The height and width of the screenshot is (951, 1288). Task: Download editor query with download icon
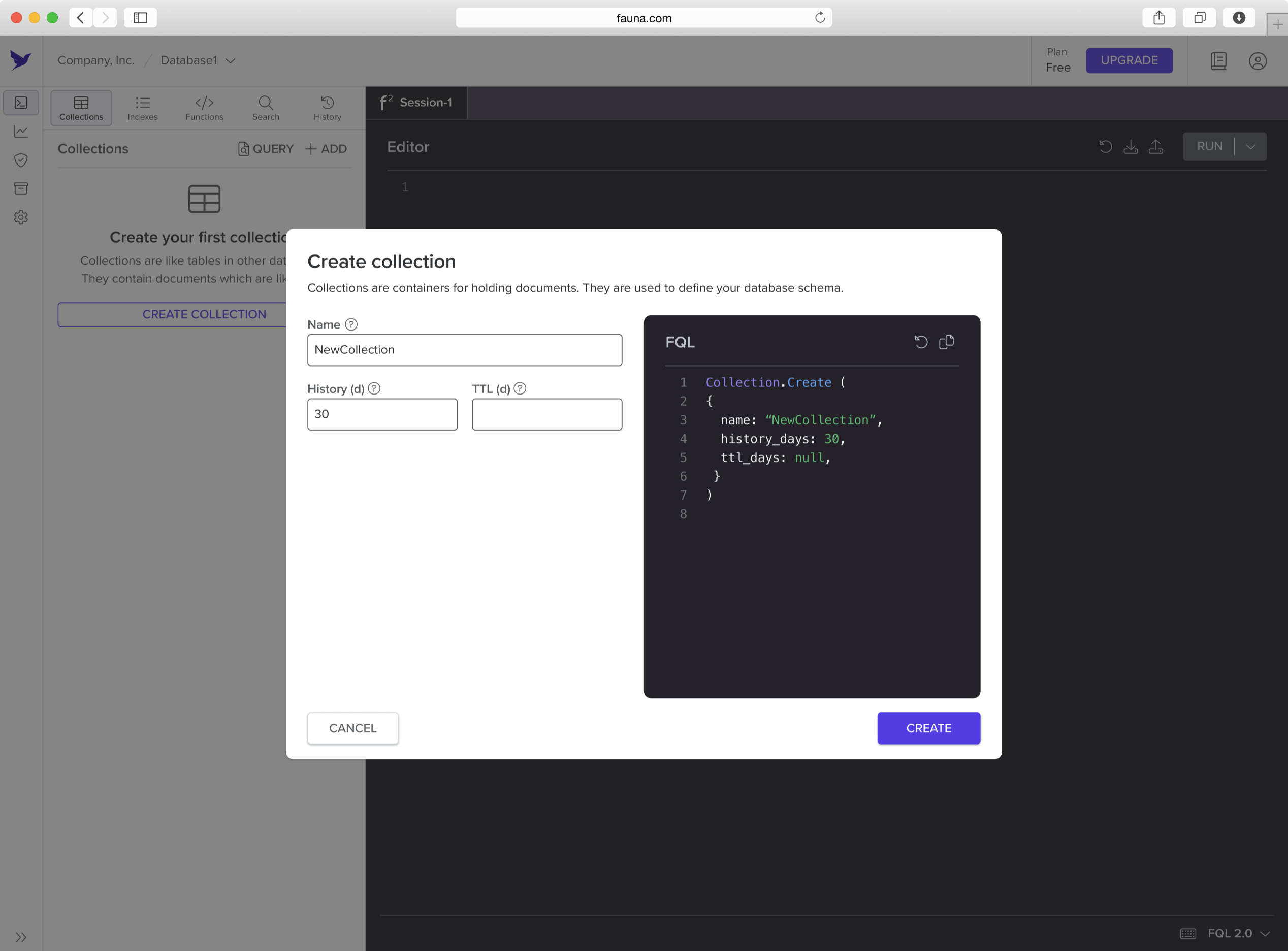[x=1130, y=147]
